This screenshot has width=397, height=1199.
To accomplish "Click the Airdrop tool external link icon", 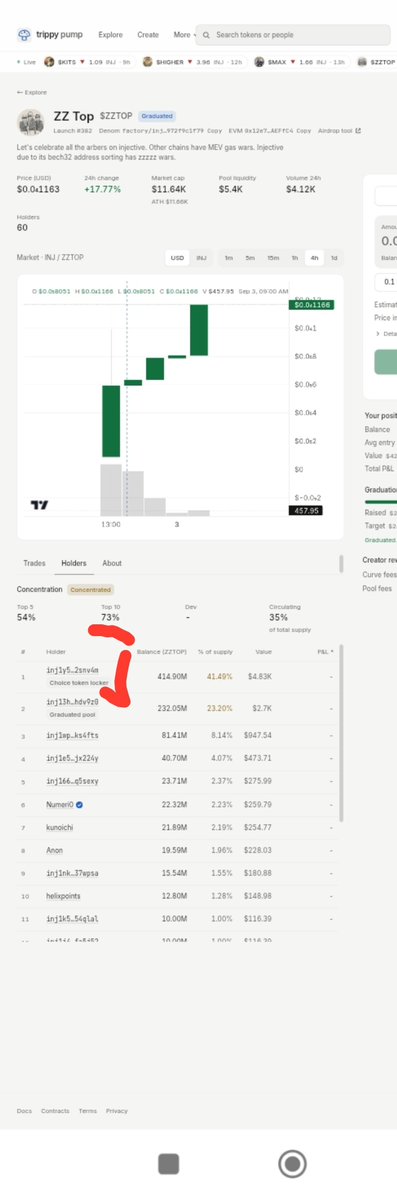I will pos(358,131).
